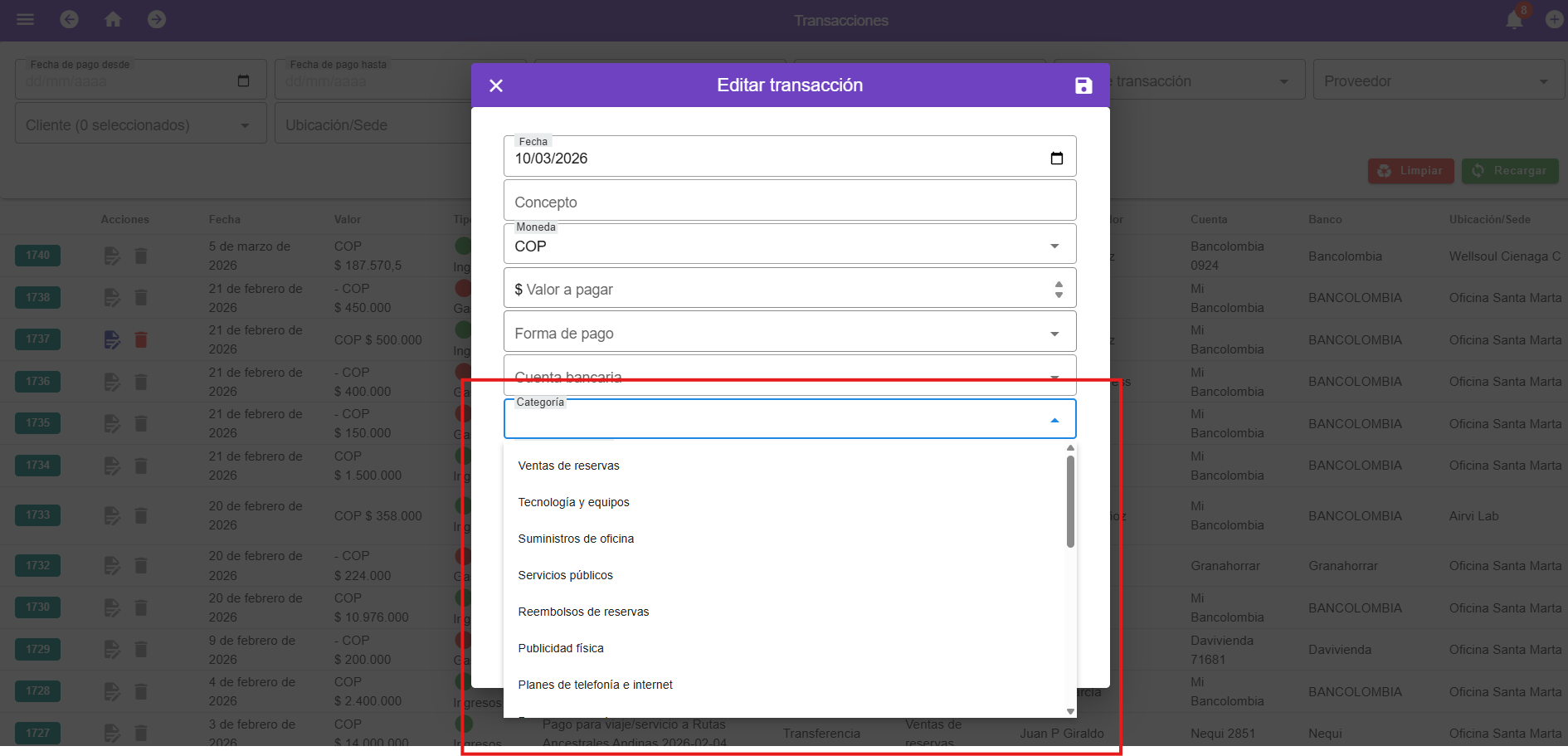
Task: Pick Servicios públicos option
Action: point(565,575)
